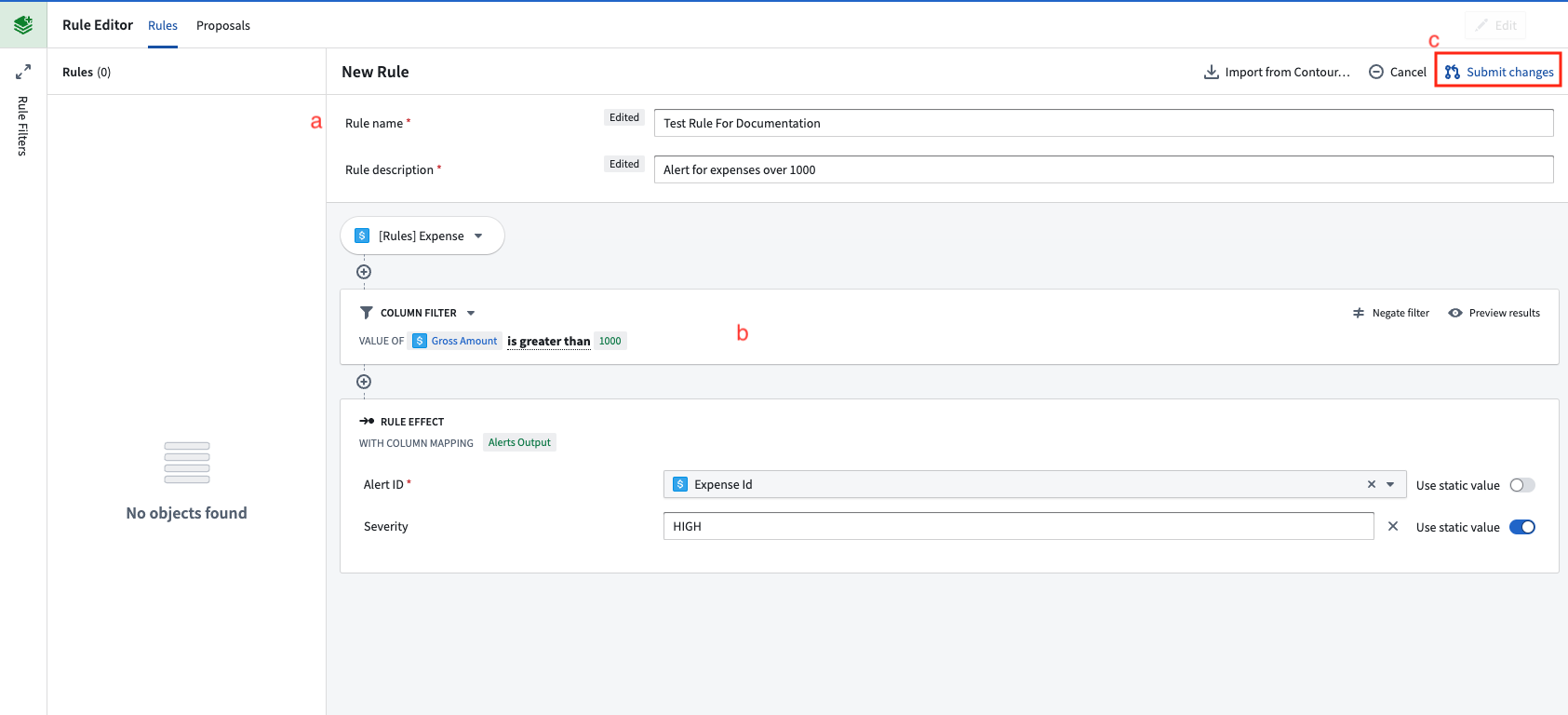Cancel the new rule
Viewport: 1568px width, 715px height.
[x=1398, y=72]
